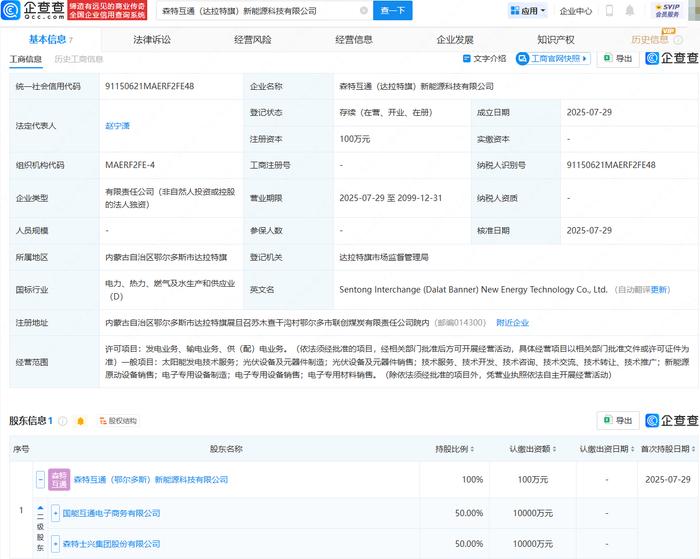Click registration authority 达拉特旗市场监督管理局
Screen dimensions: 700x559
[x=384, y=257]
